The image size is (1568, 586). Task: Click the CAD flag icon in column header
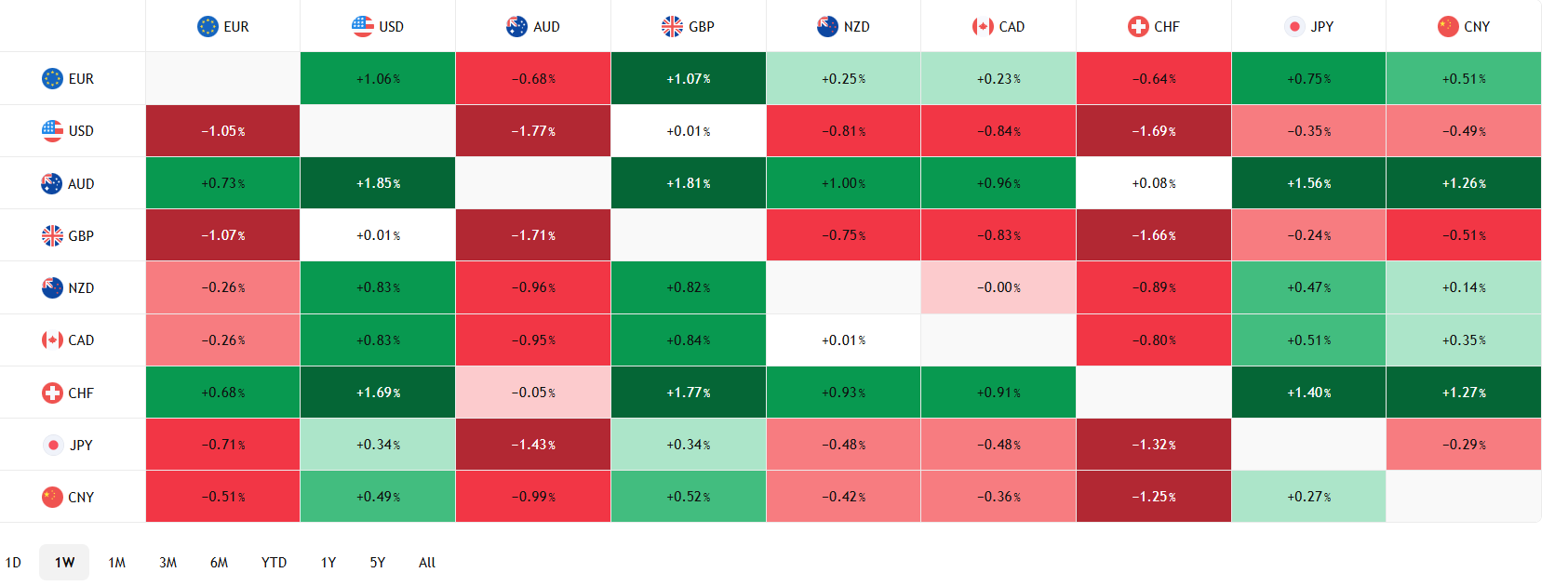[983, 26]
